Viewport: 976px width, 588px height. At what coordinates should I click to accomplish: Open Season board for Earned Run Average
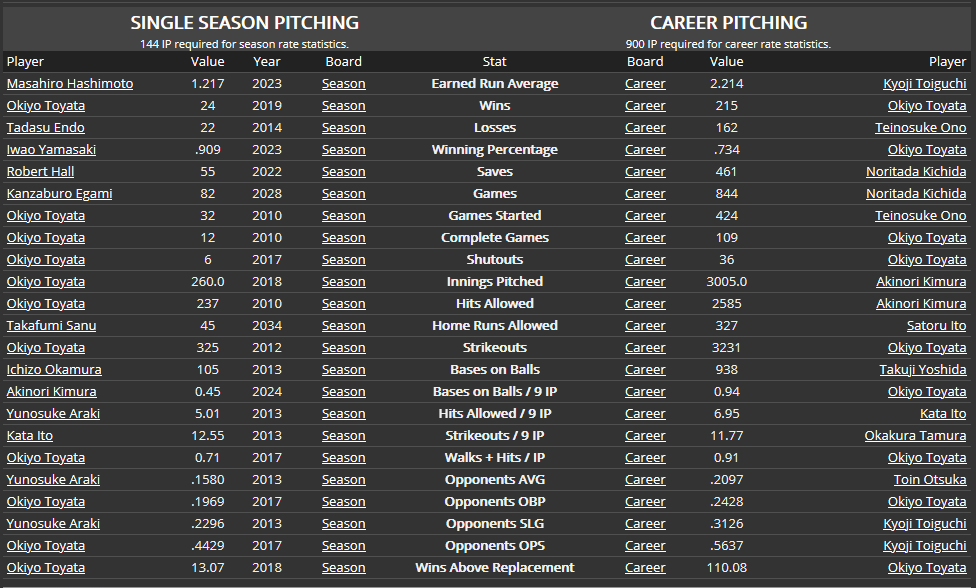point(343,84)
